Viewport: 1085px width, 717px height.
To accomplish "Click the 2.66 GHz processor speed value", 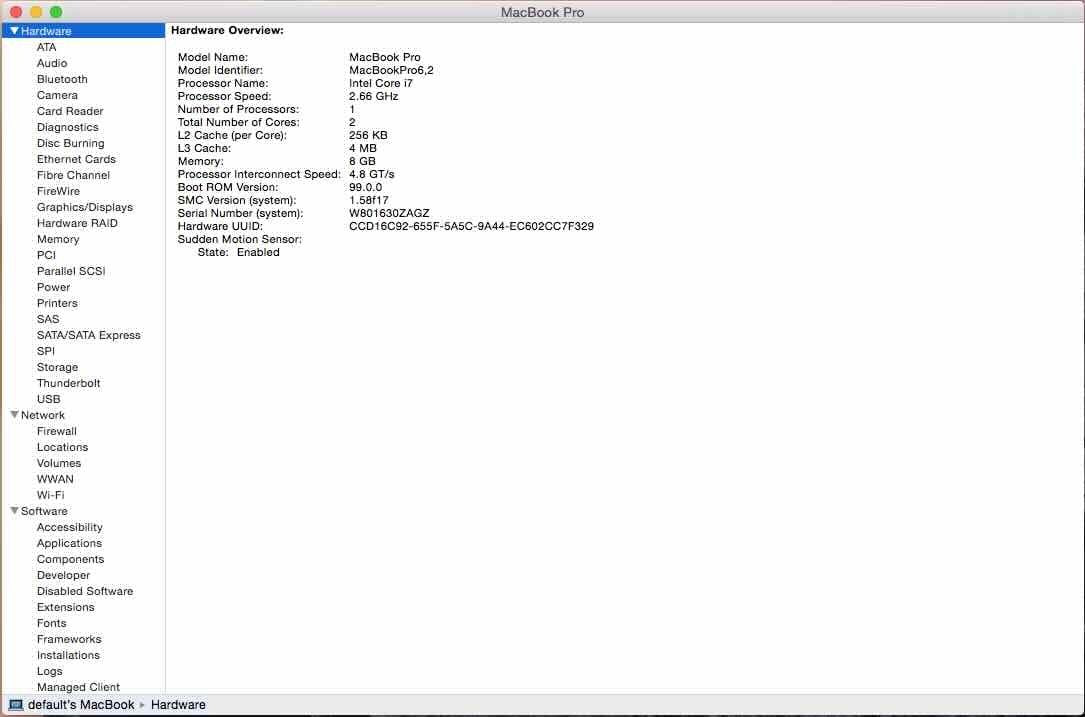I will pos(374,96).
